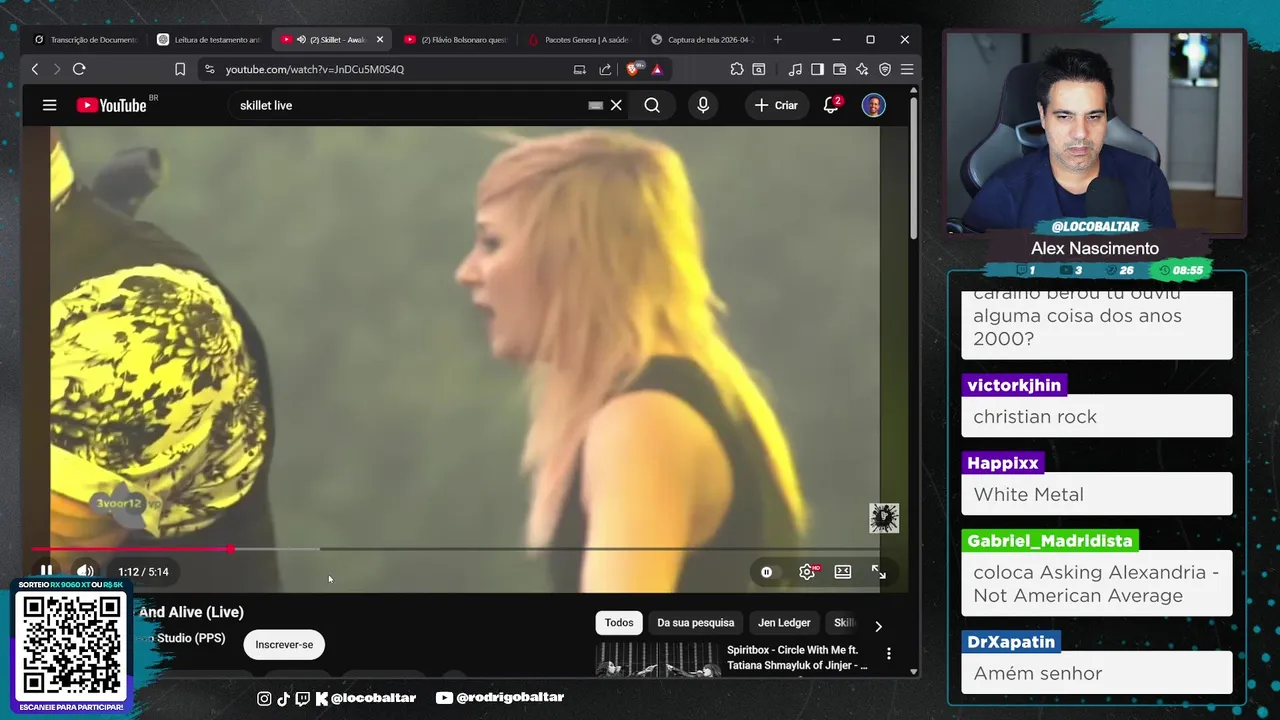Switch to Flávio Bolsonaro tab
The height and width of the screenshot is (720, 1280).
(456, 40)
